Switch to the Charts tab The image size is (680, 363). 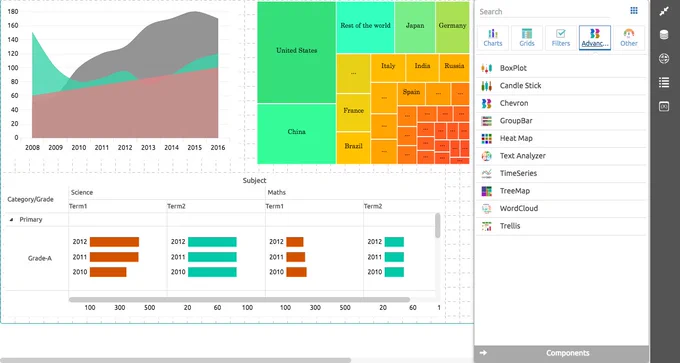tap(493, 38)
